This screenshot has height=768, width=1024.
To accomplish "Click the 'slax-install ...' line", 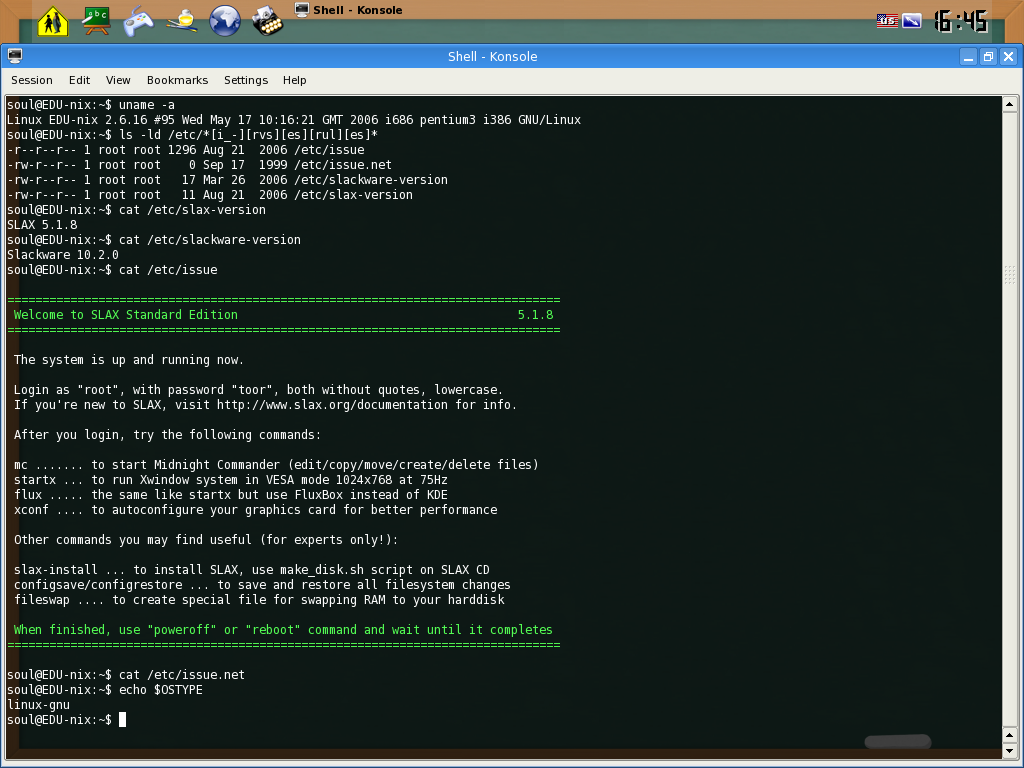I will [x=251, y=570].
